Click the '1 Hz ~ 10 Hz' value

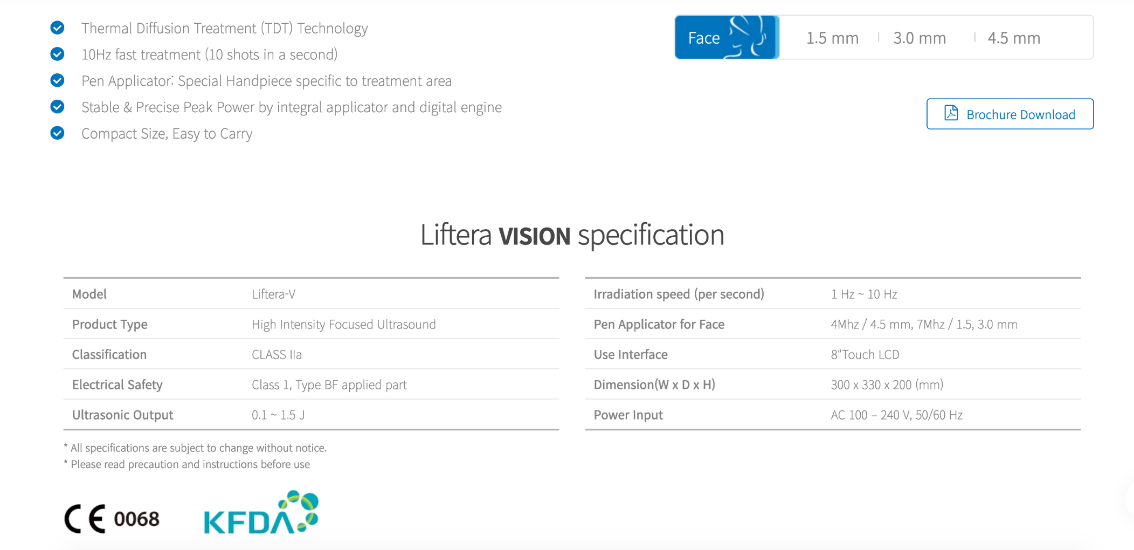pyautogui.click(x=864, y=295)
